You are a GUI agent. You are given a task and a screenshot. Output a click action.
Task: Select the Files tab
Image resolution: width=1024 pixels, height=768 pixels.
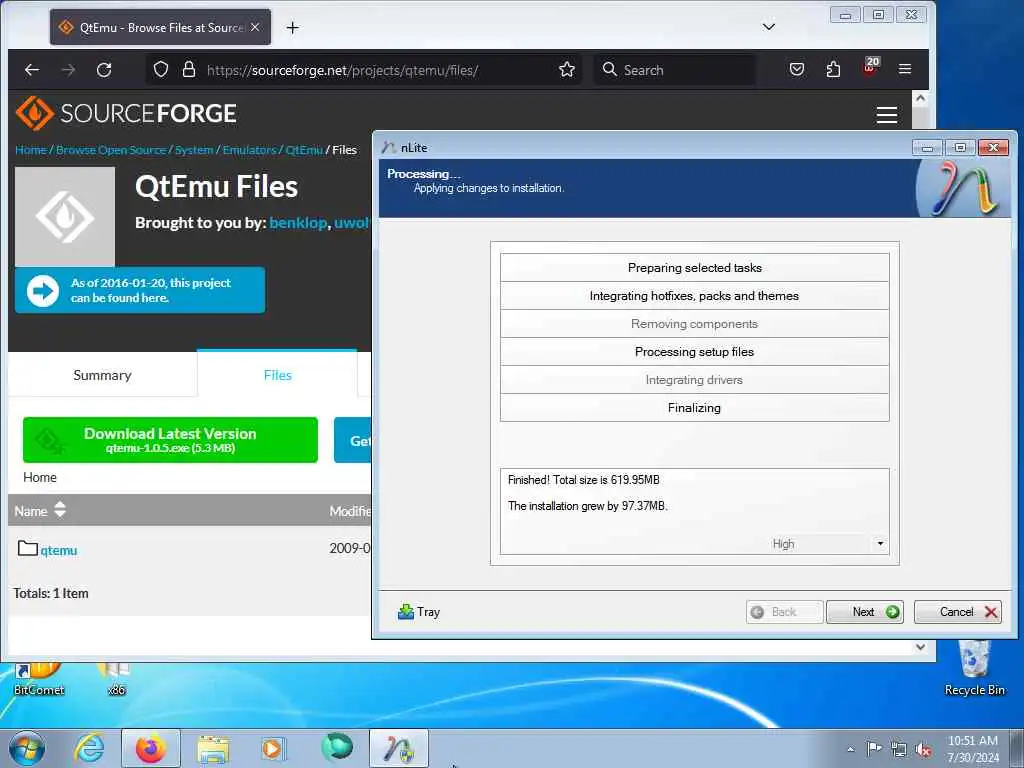(277, 375)
